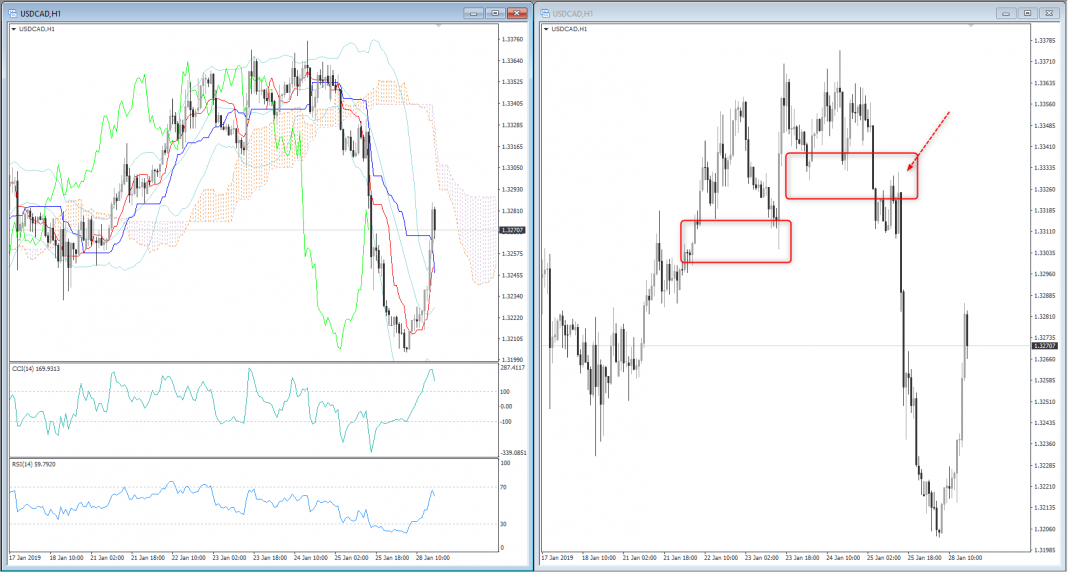Image resolution: width=1068 pixels, height=572 pixels.
Task: Minimize the left USDCAD chart window
Action: click(x=474, y=13)
